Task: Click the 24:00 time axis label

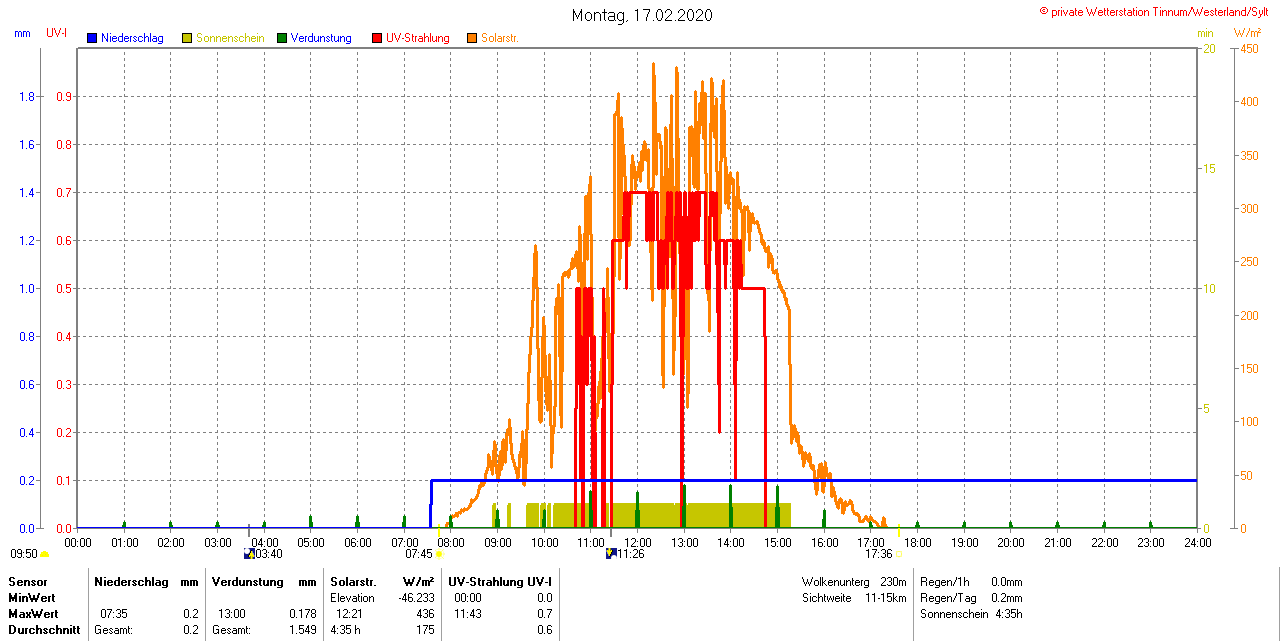Action: point(1197,542)
